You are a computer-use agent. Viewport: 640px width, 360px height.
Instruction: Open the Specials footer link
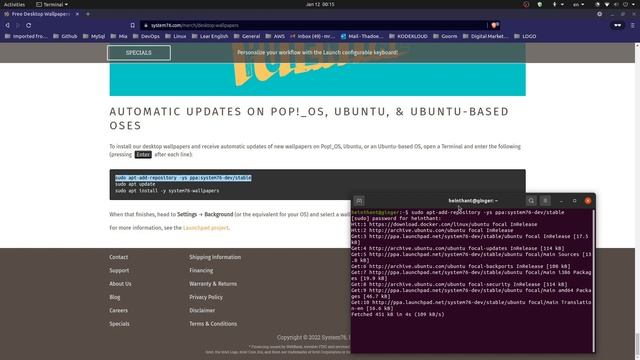(x=119, y=324)
